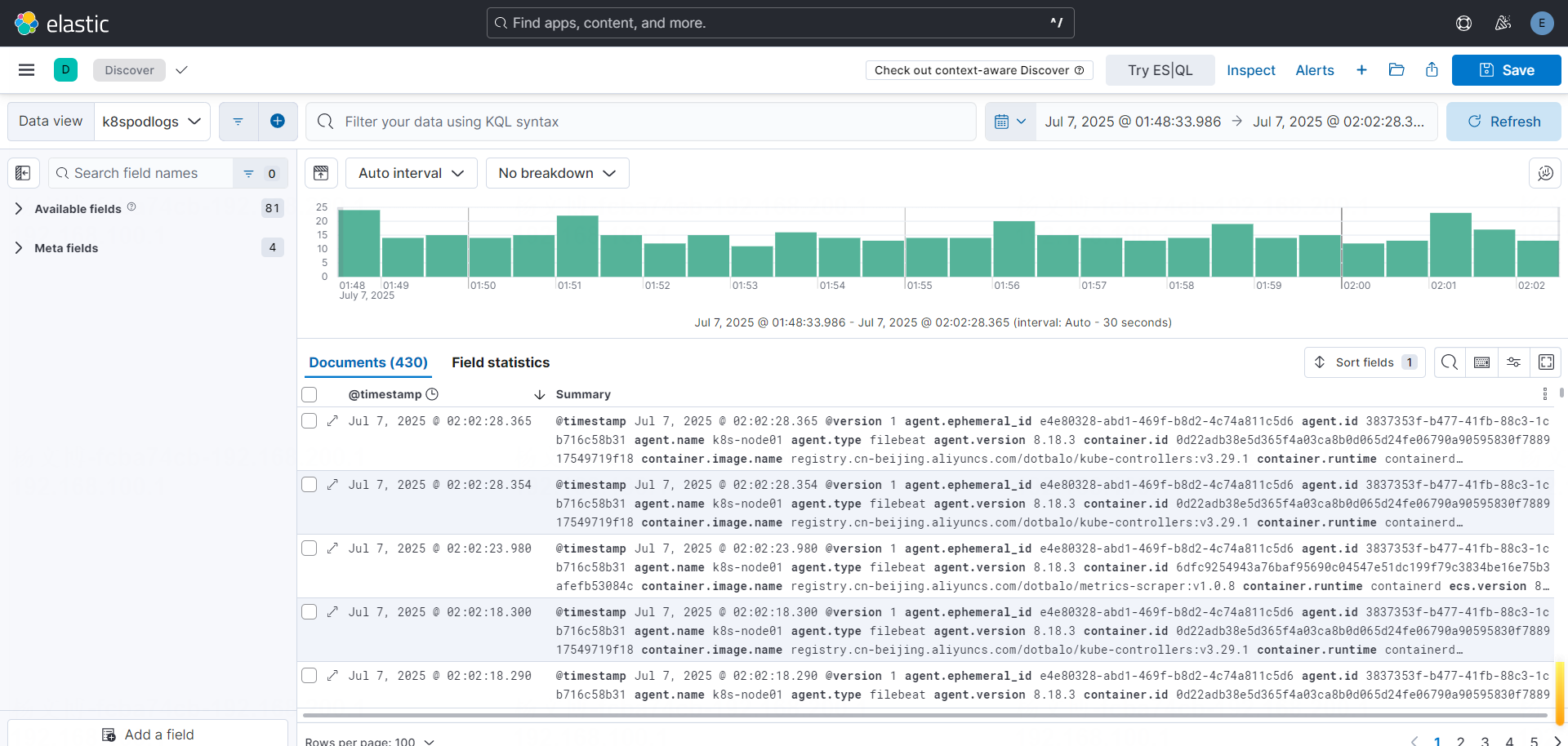Enter fullscreen mode for documents table

point(1546,362)
